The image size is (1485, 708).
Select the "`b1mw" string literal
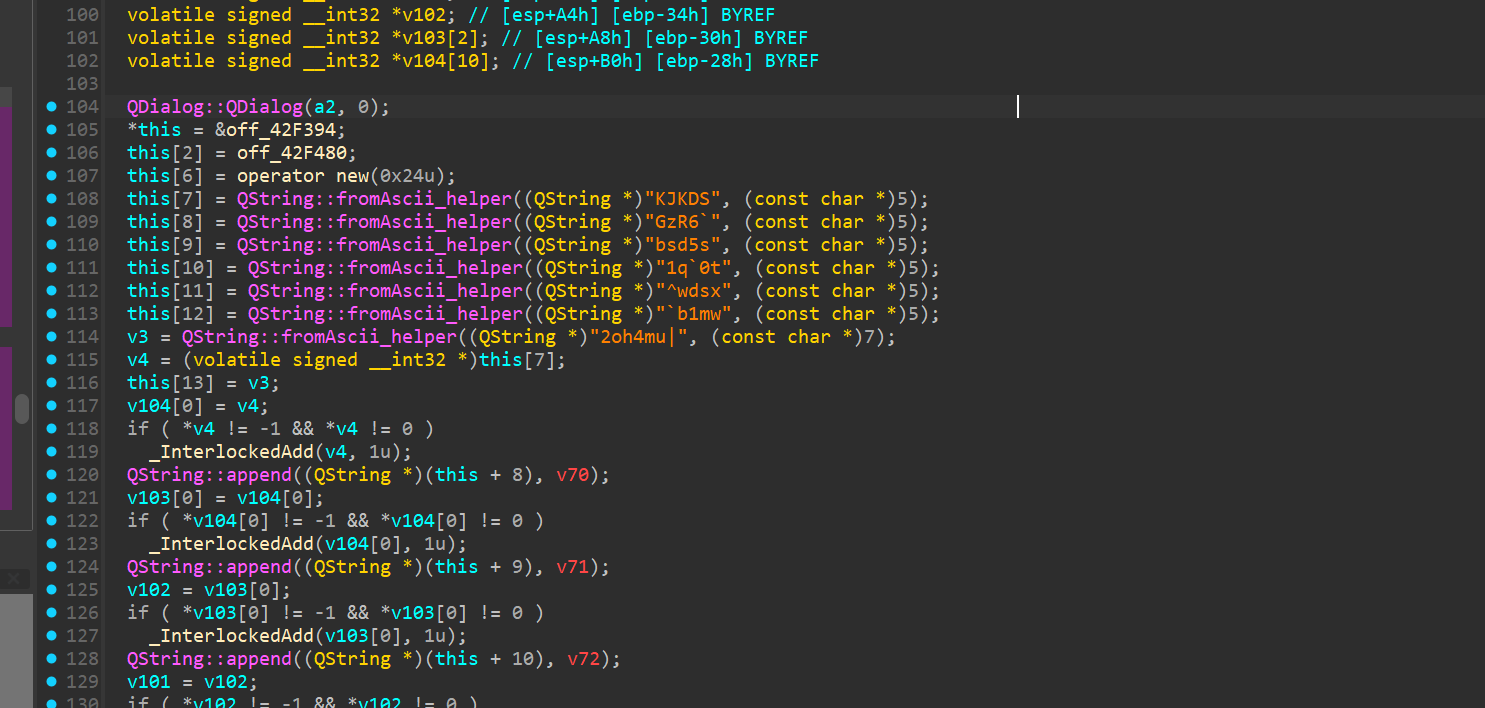tap(695, 314)
